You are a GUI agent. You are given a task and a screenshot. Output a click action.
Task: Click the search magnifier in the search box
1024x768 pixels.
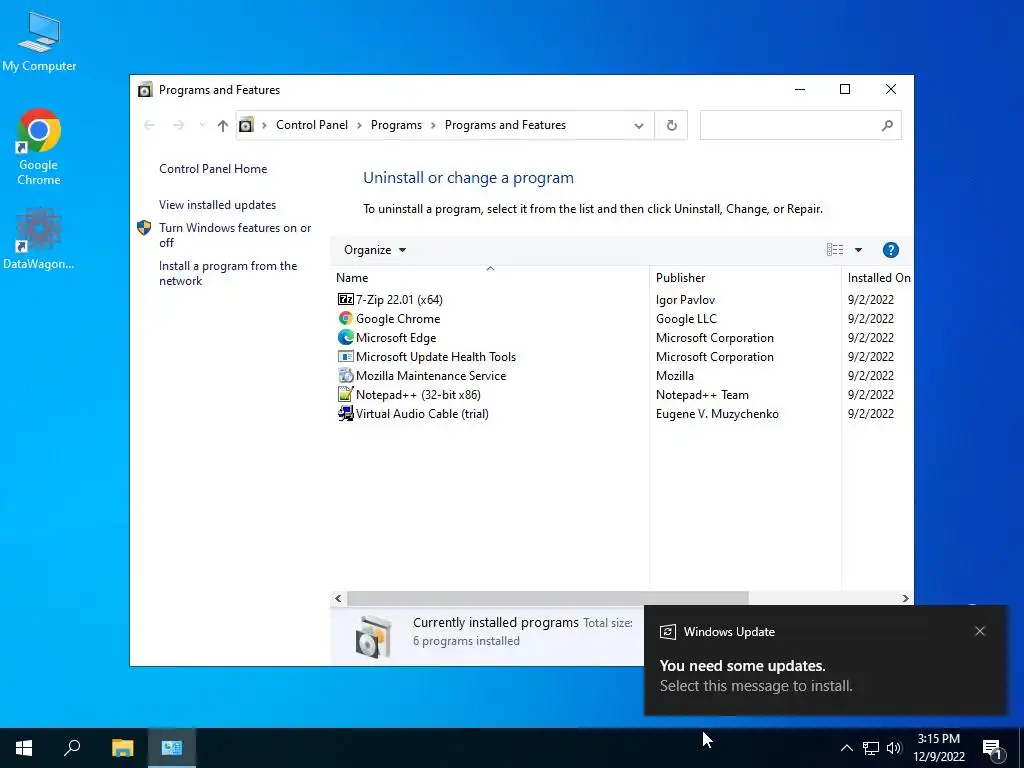coord(887,125)
